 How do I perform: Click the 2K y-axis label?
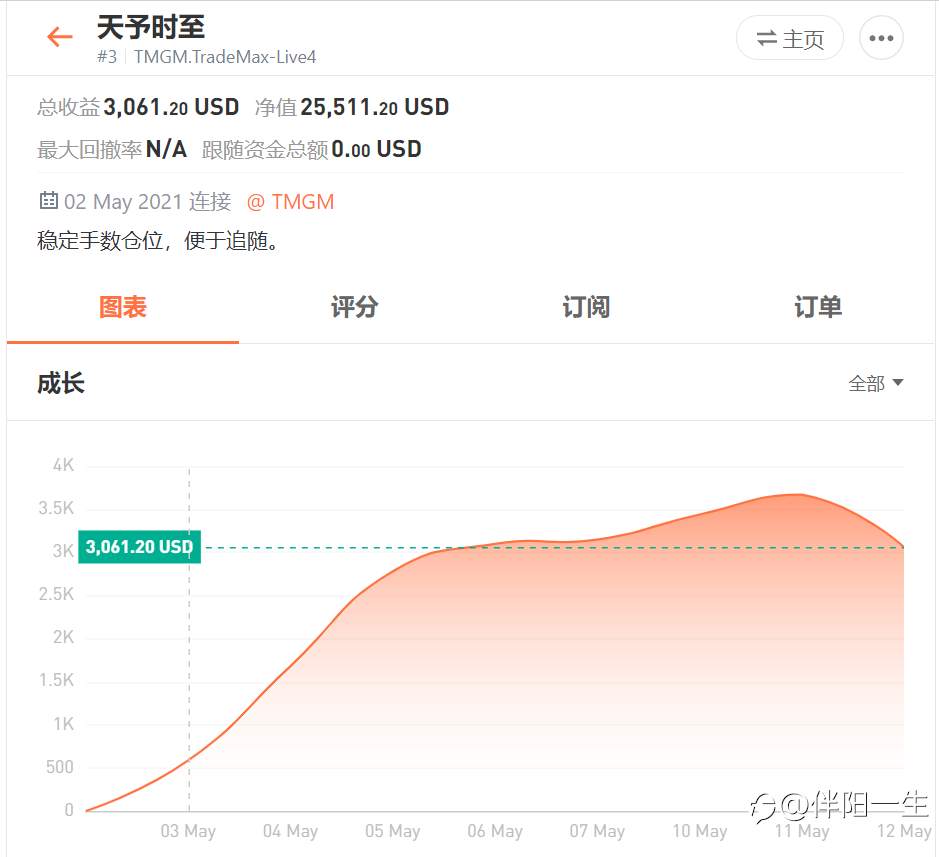(63, 637)
